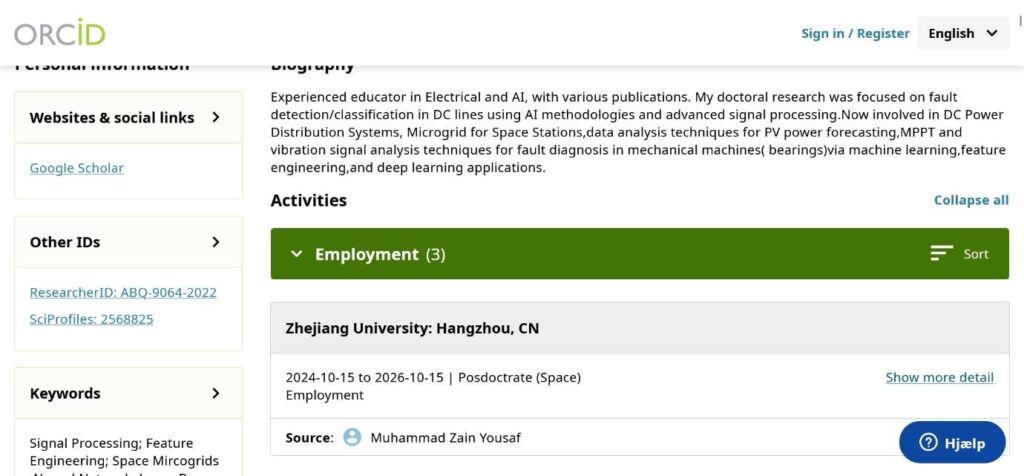Click the Employment (3) section header
The image size is (1024, 476).
380,254
